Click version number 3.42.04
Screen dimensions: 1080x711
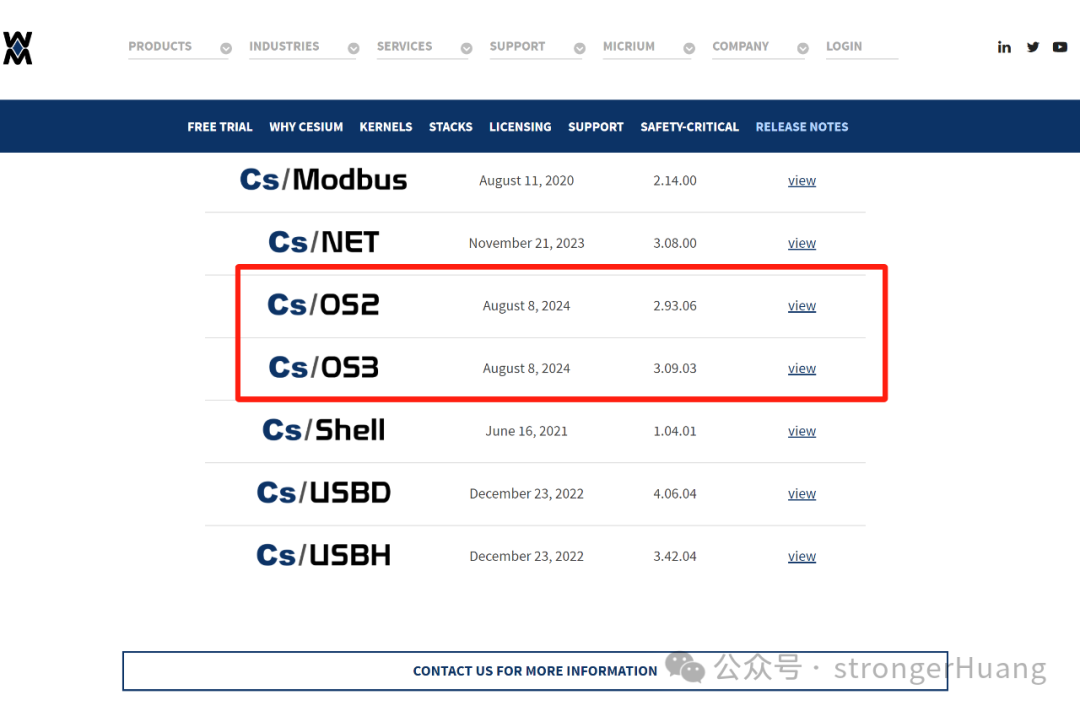pos(675,556)
